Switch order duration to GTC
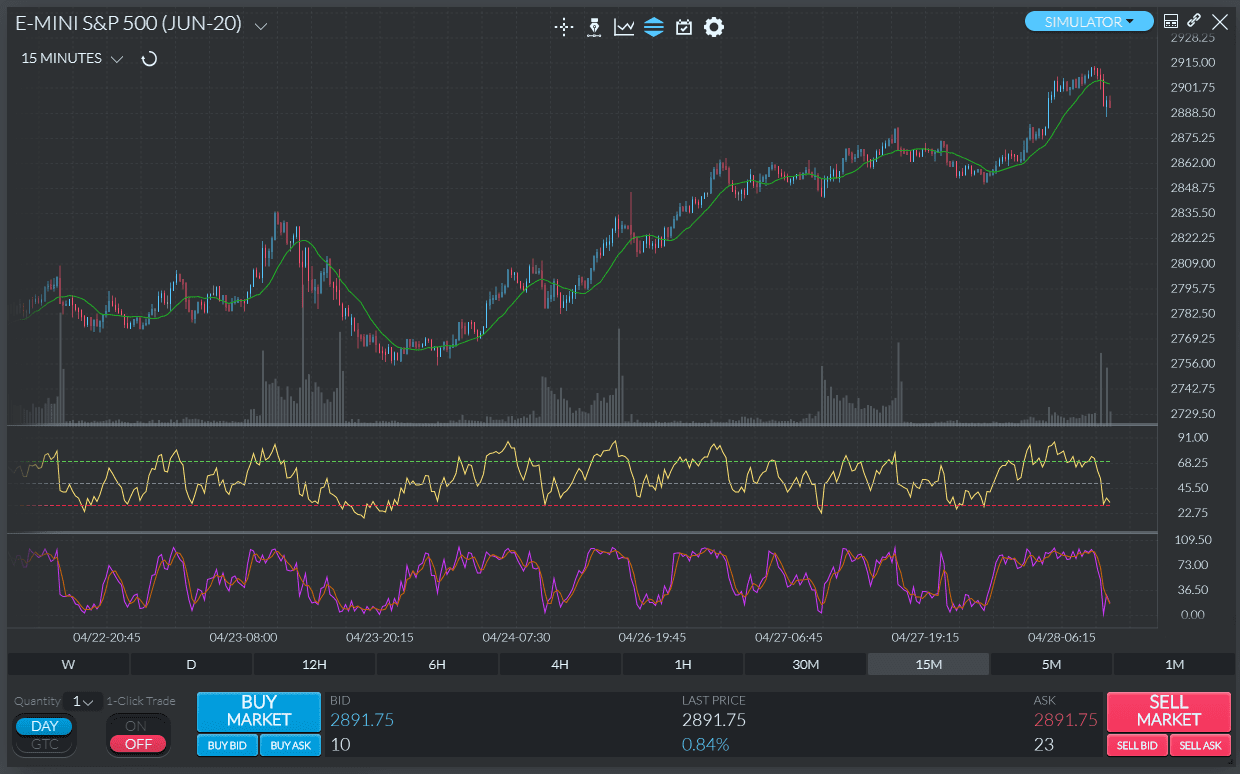The height and width of the screenshot is (774, 1240). [x=45, y=738]
